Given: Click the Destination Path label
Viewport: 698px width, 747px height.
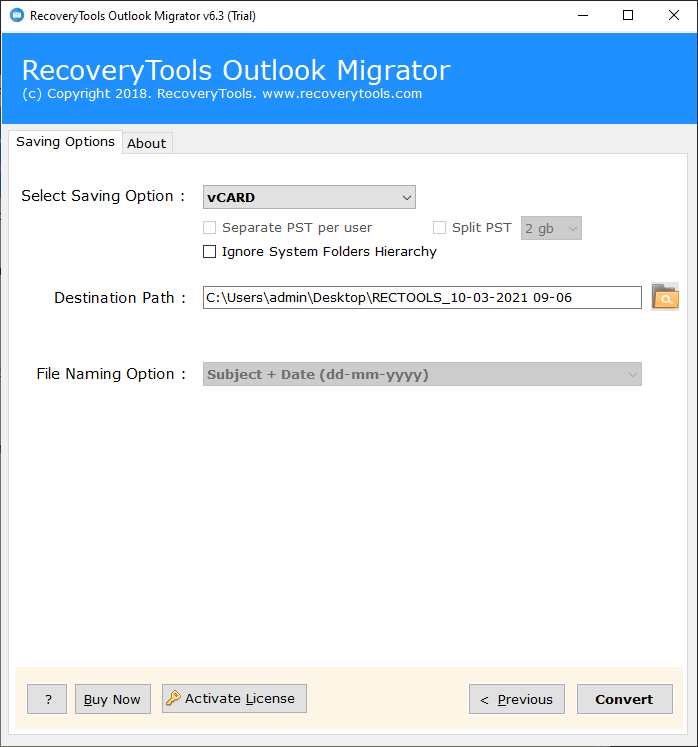Looking at the screenshot, I should pos(120,298).
